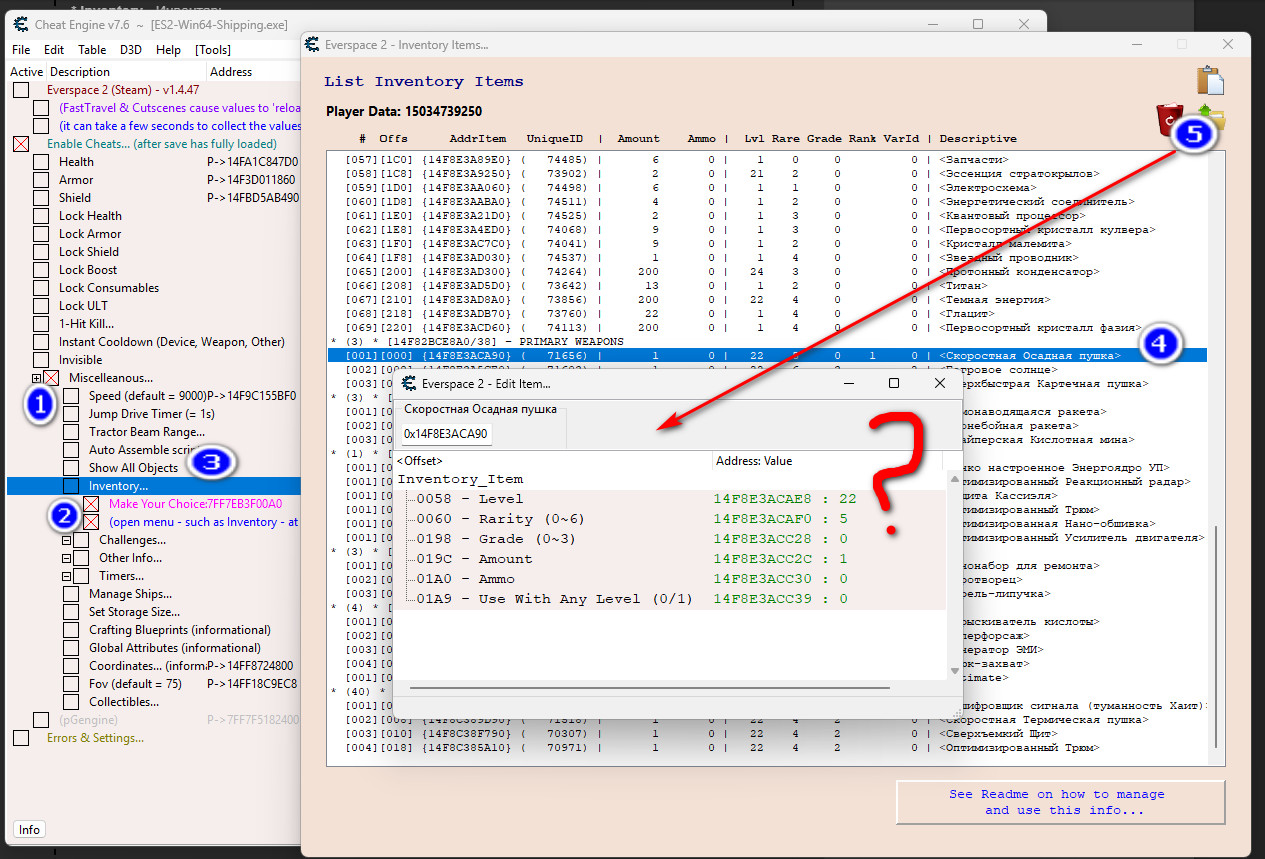The height and width of the screenshot is (859, 1265).
Task: Select the <Сверхъемкий Щит> inventory row
Action: 768,734
